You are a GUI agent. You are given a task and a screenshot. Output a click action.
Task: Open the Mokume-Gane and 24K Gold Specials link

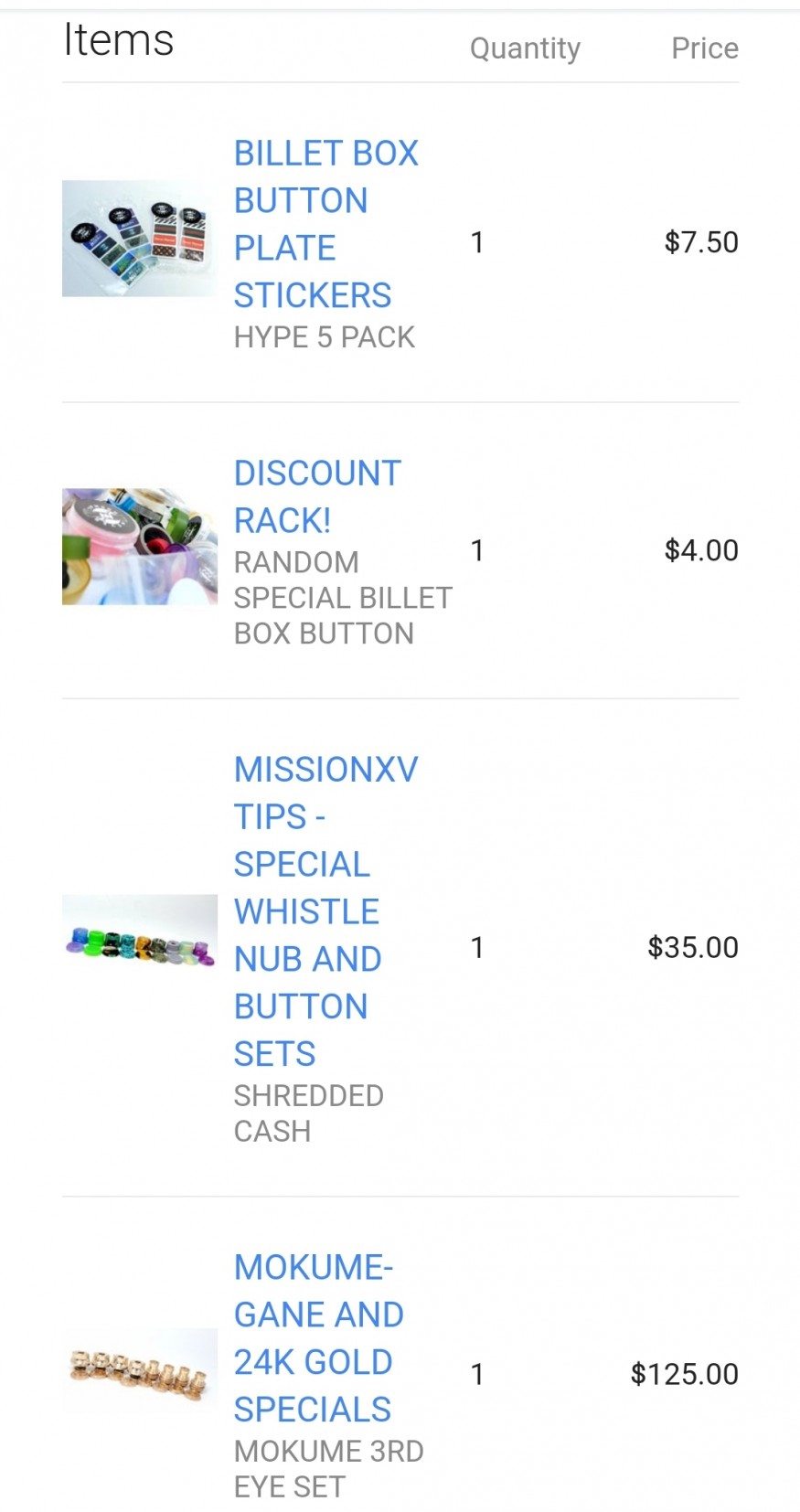pyautogui.click(x=318, y=1337)
